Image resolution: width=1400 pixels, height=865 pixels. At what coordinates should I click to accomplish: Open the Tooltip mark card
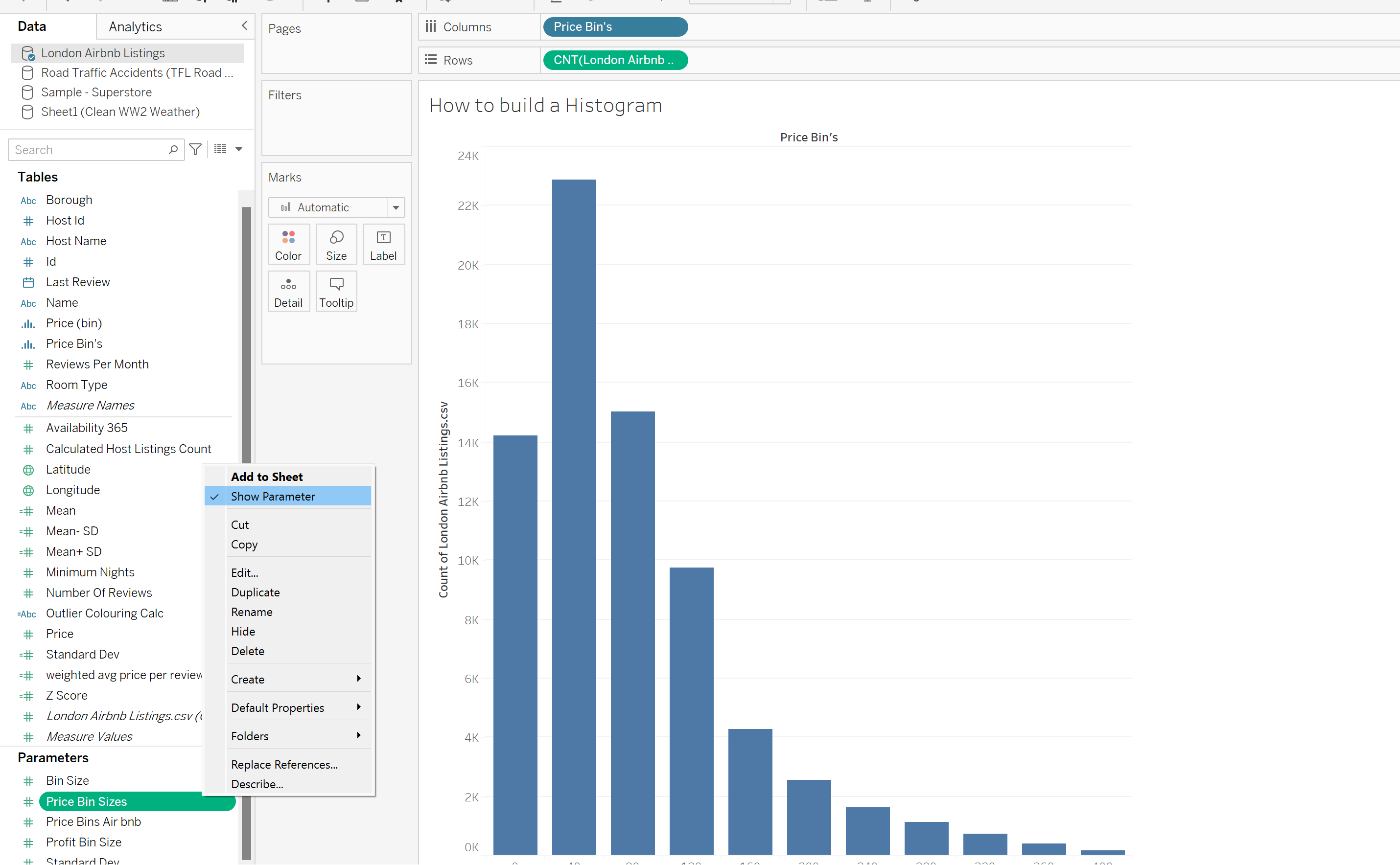pos(336,291)
